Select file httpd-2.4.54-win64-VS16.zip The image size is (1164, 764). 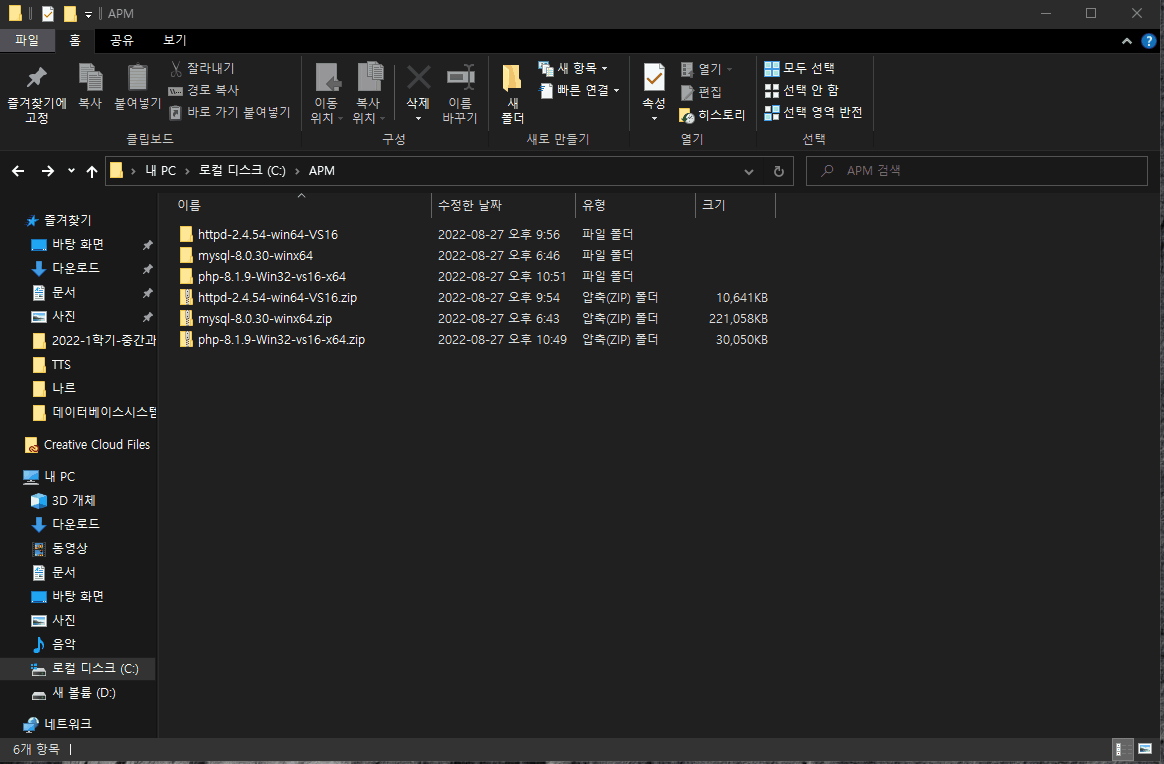(277, 298)
